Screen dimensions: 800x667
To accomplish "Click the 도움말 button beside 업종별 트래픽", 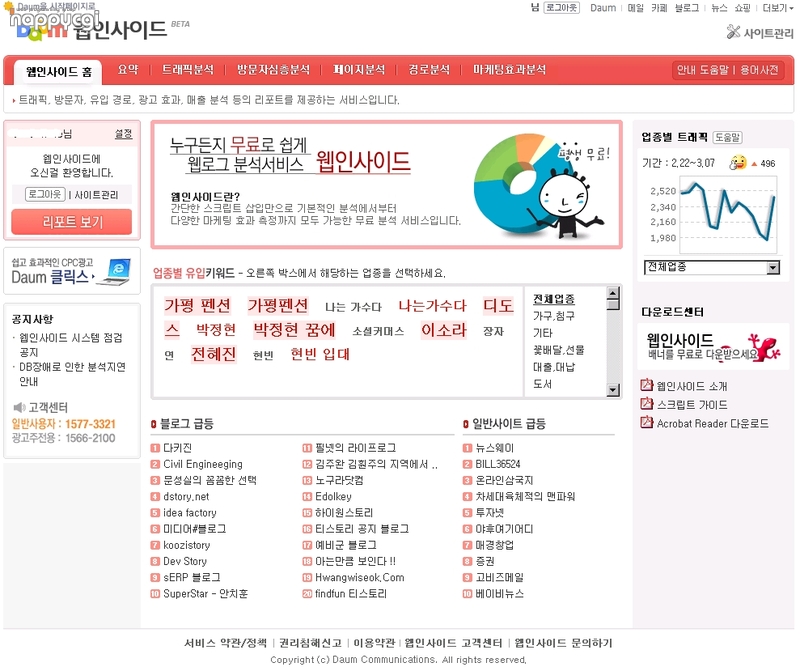I will 727,137.
